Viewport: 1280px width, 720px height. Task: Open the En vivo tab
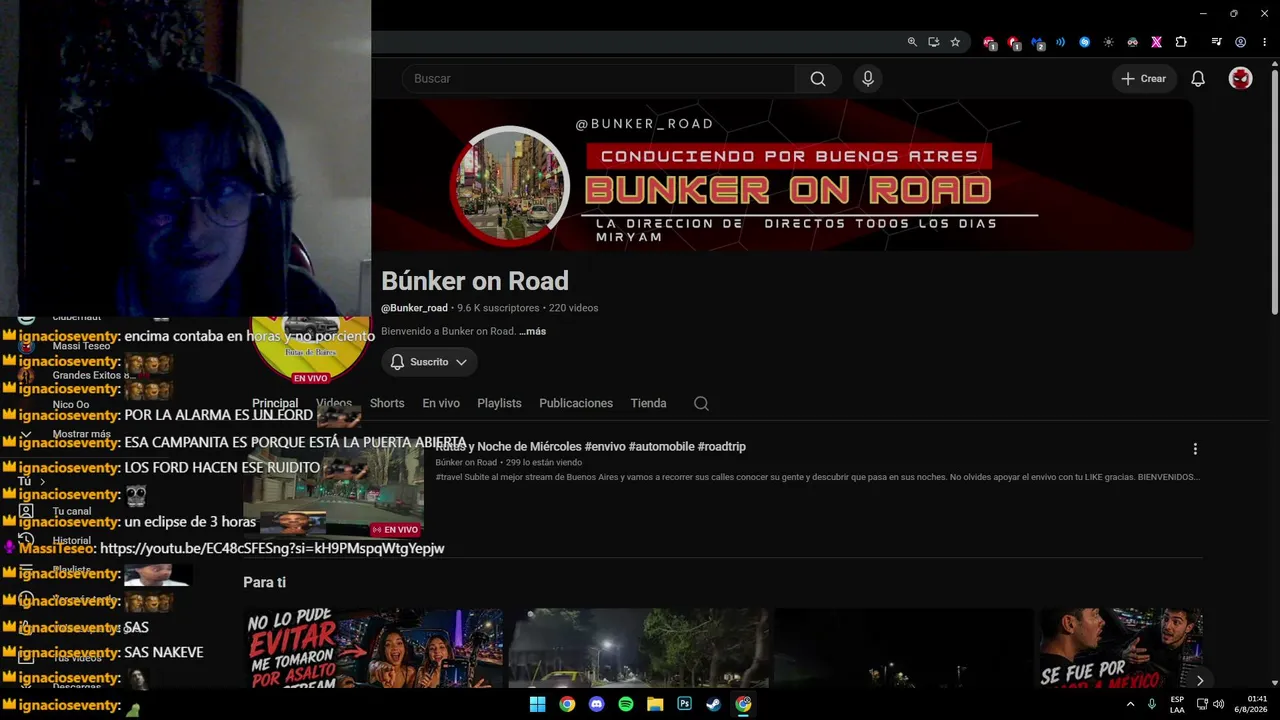[441, 403]
